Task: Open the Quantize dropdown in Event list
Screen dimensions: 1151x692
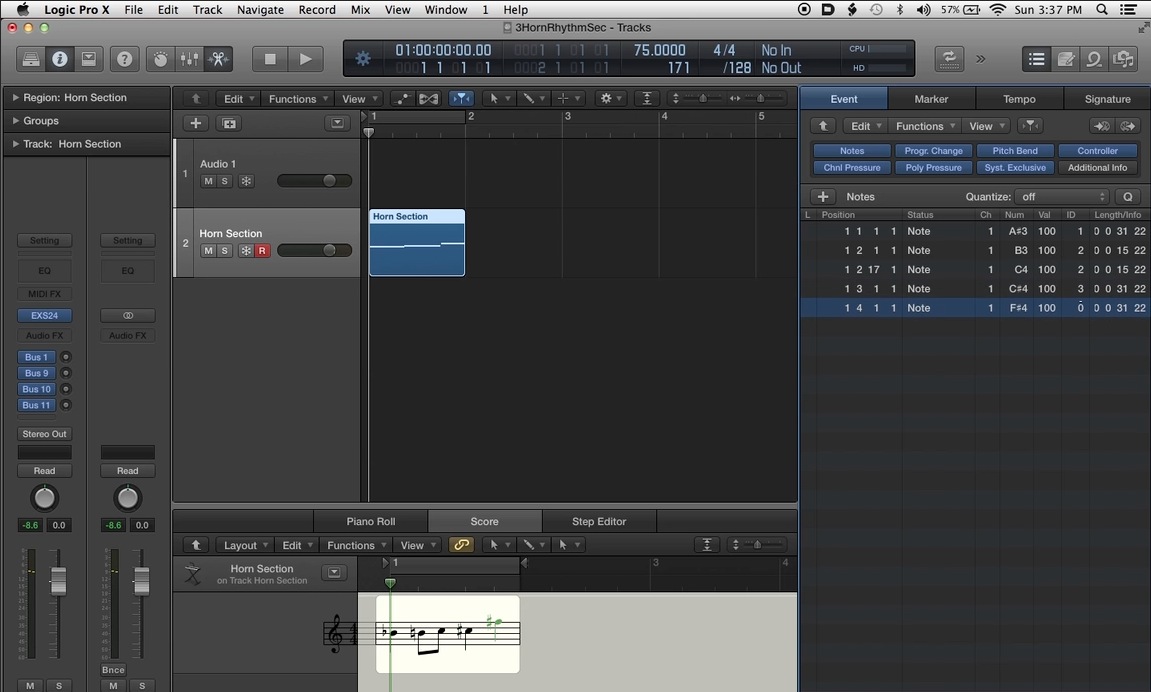Action: [1063, 197]
